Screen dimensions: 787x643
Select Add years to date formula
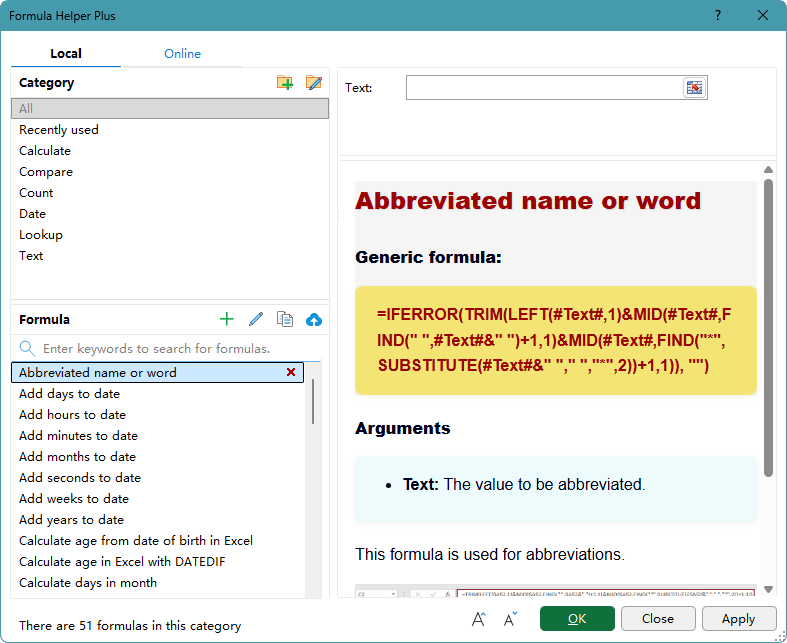point(157,520)
